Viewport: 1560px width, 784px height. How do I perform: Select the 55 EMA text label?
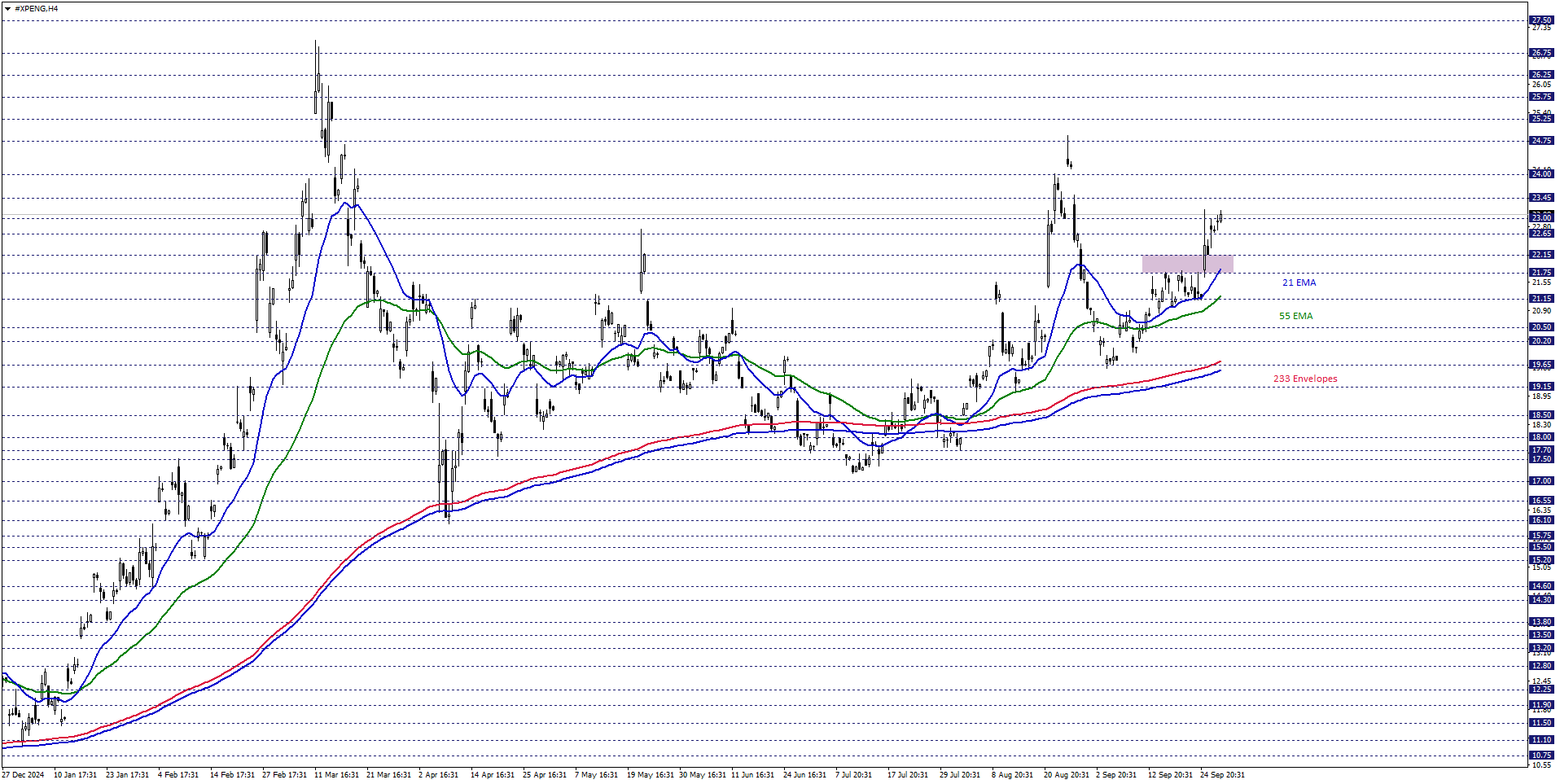1295,316
